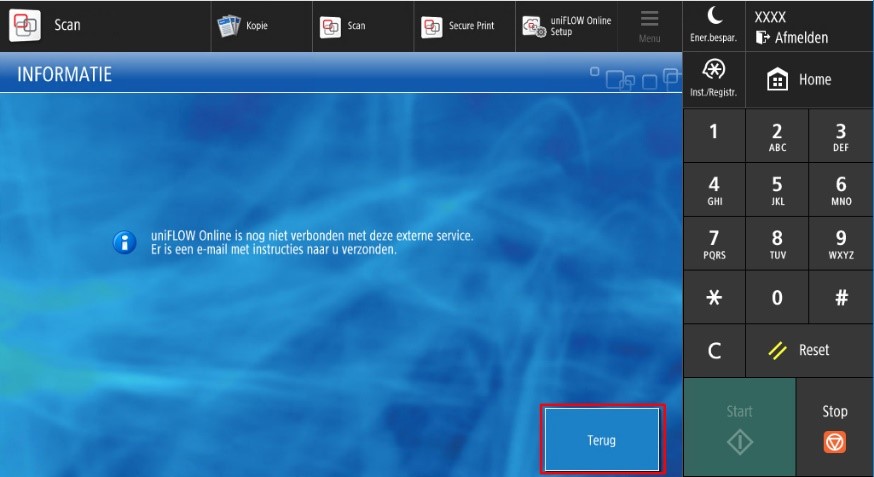Tap the Afmelden logout button
Screen dimensions: 874x477
coord(793,38)
